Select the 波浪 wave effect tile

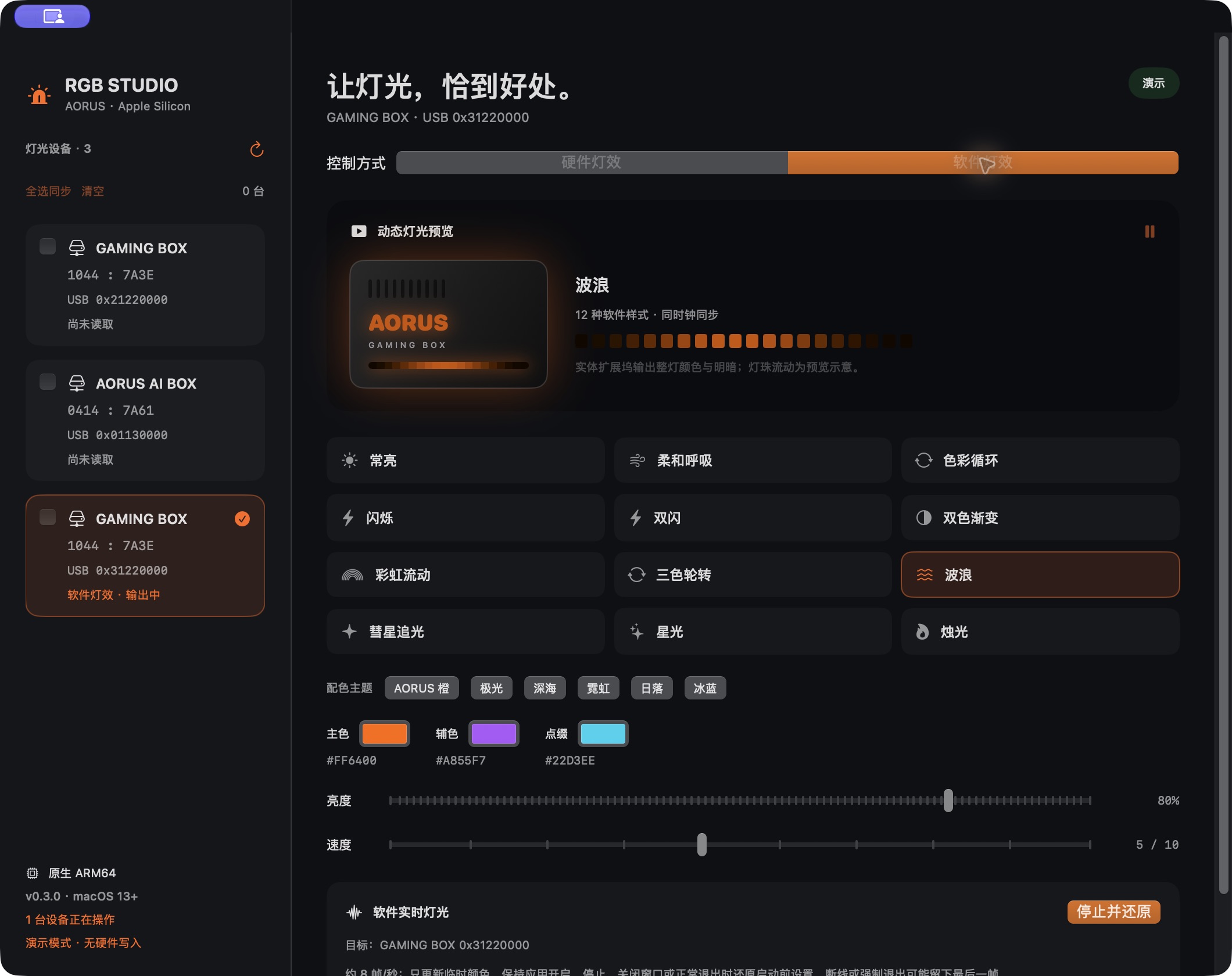pyautogui.click(x=1040, y=575)
